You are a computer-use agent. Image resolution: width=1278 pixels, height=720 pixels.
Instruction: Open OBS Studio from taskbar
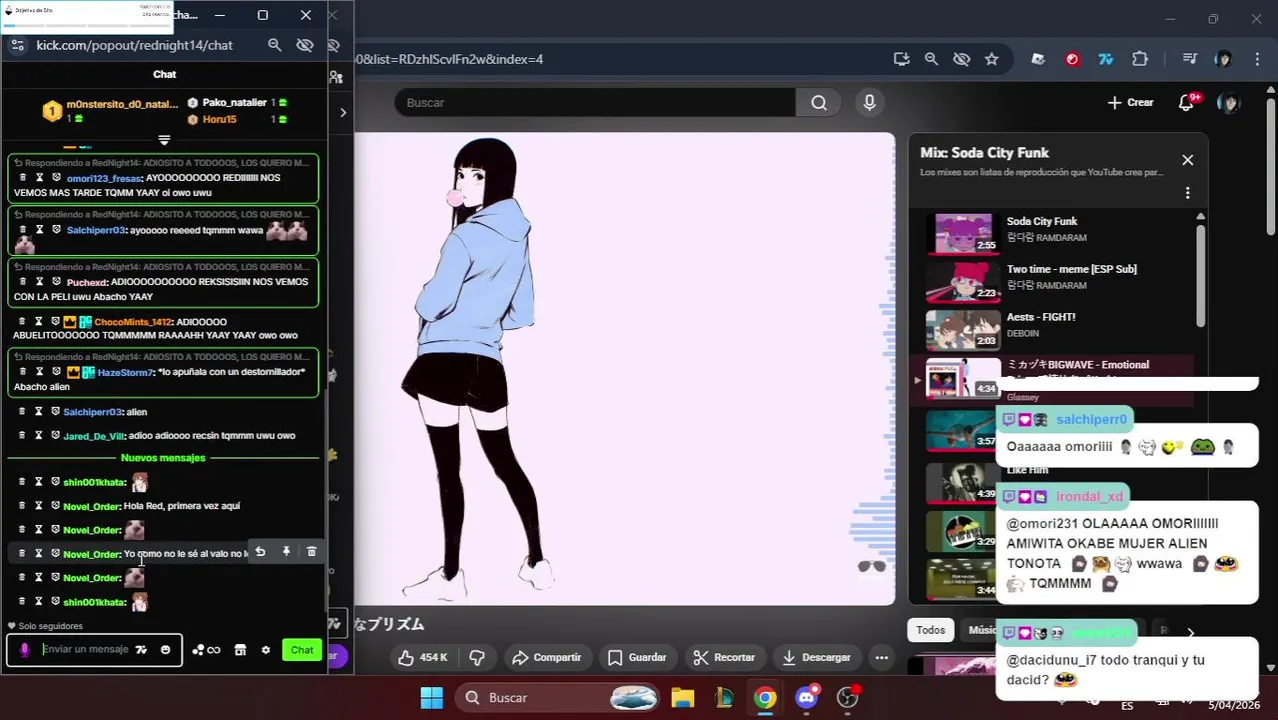848,697
